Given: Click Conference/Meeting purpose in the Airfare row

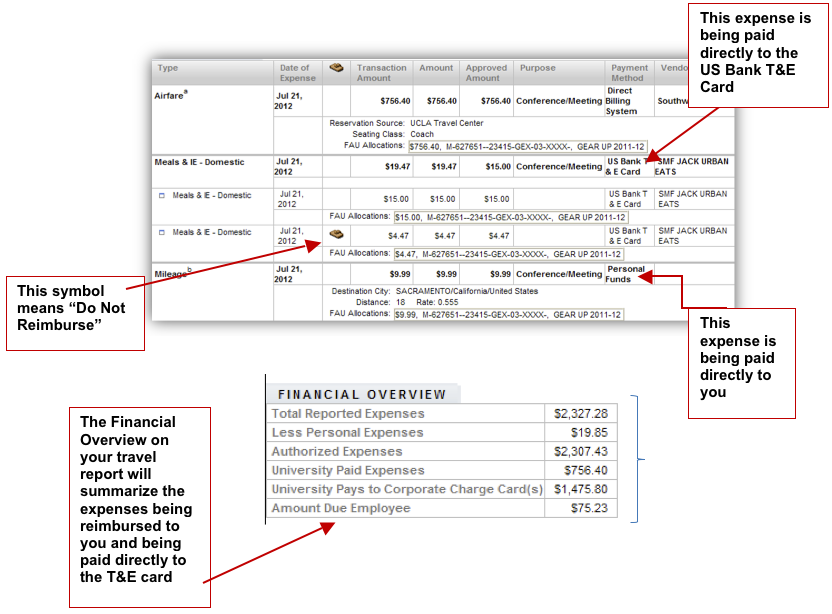Looking at the screenshot, I should [x=559, y=101].
